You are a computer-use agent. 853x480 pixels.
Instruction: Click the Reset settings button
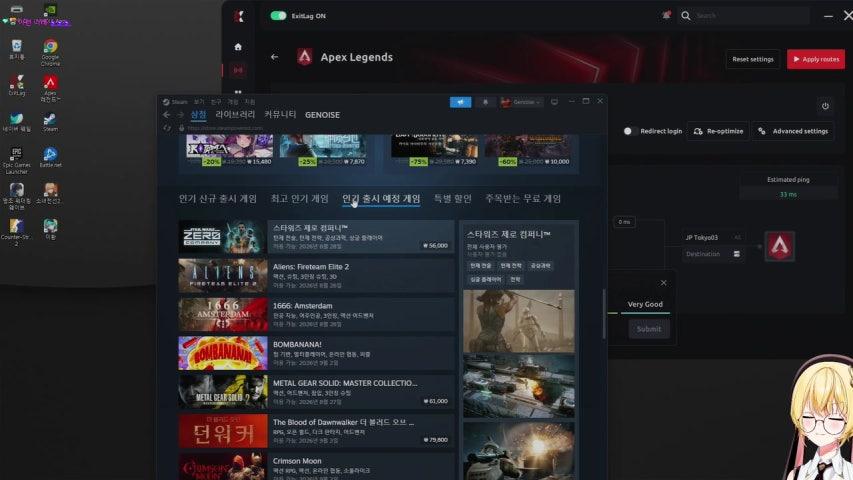(752, 59)
